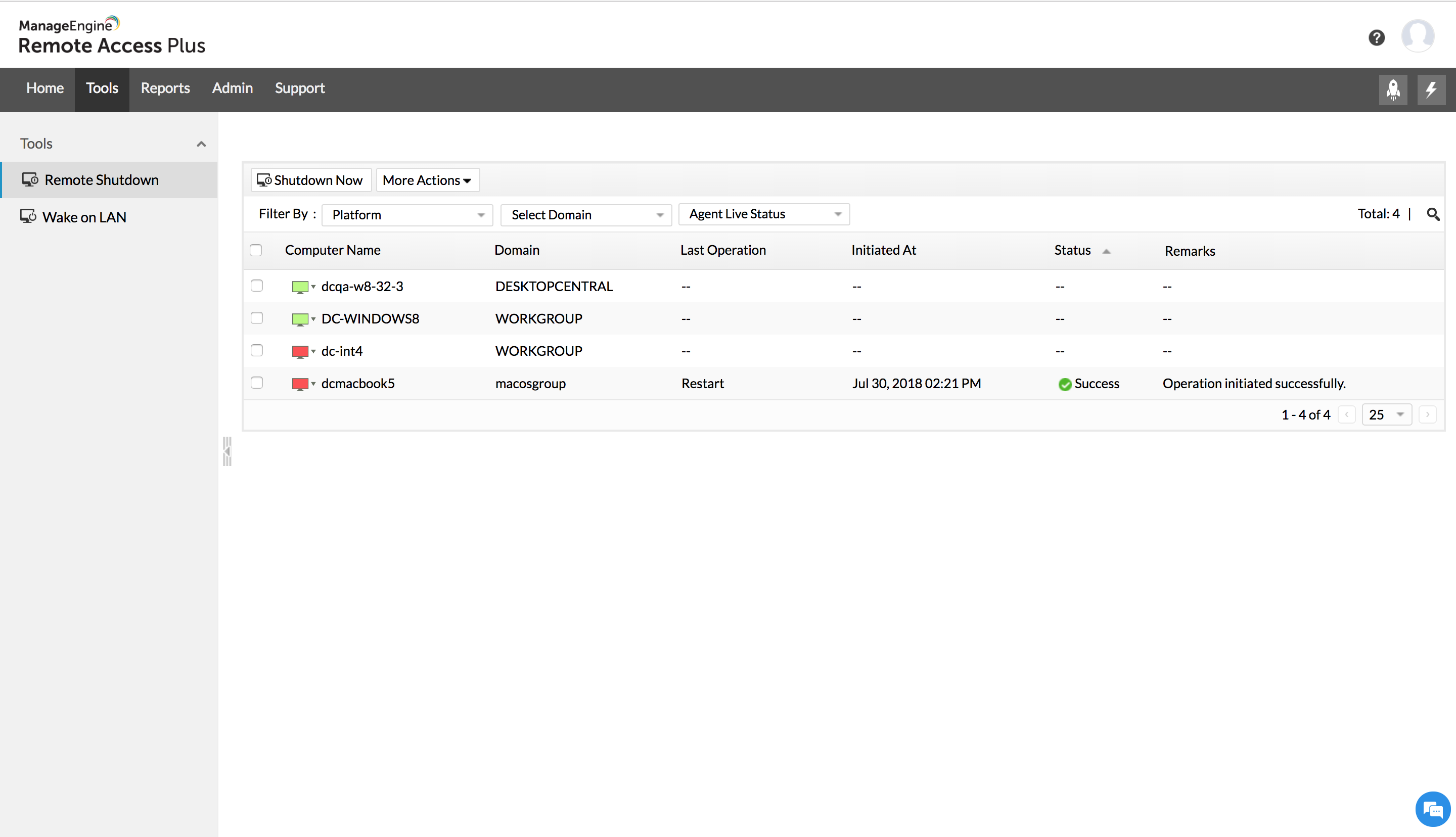
Task: Open the Agent Live Status dropdown
Action: 763,214
